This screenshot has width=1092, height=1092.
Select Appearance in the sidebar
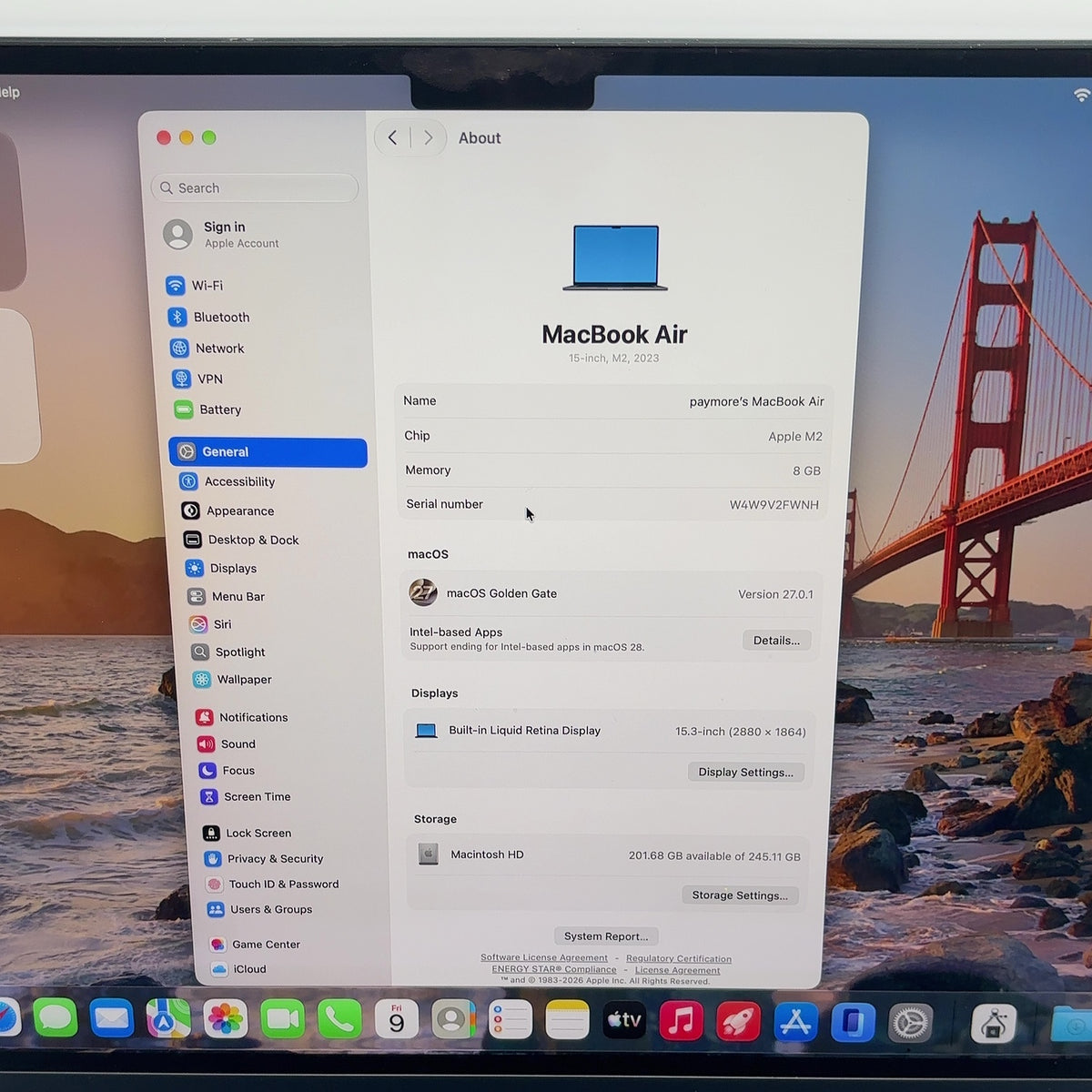[227, 511]
